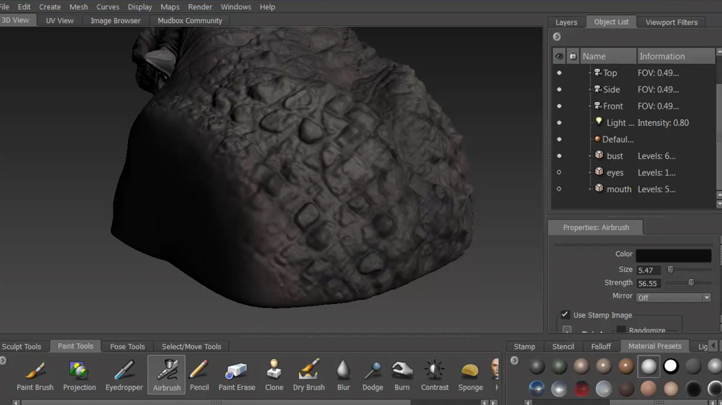
Task: Toggle visibility of Default material row
Action: [559, 139]
